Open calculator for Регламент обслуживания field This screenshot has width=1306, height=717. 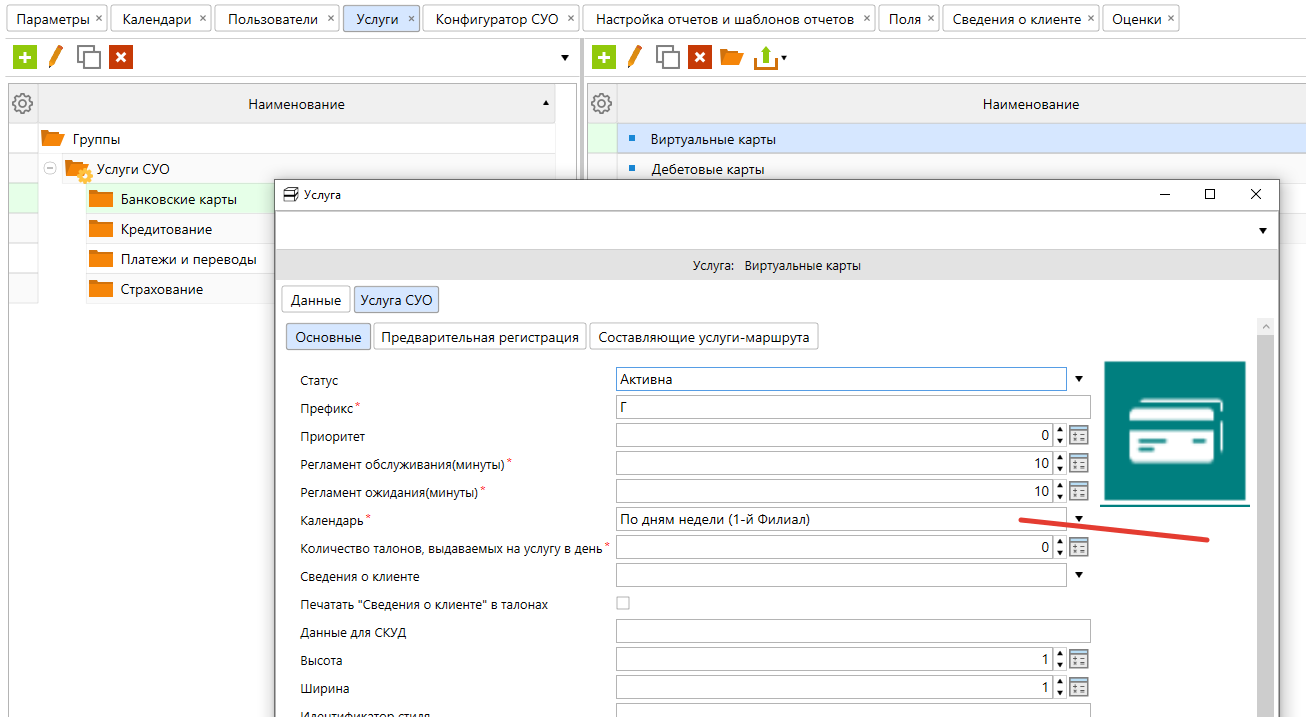(1079, 463)
